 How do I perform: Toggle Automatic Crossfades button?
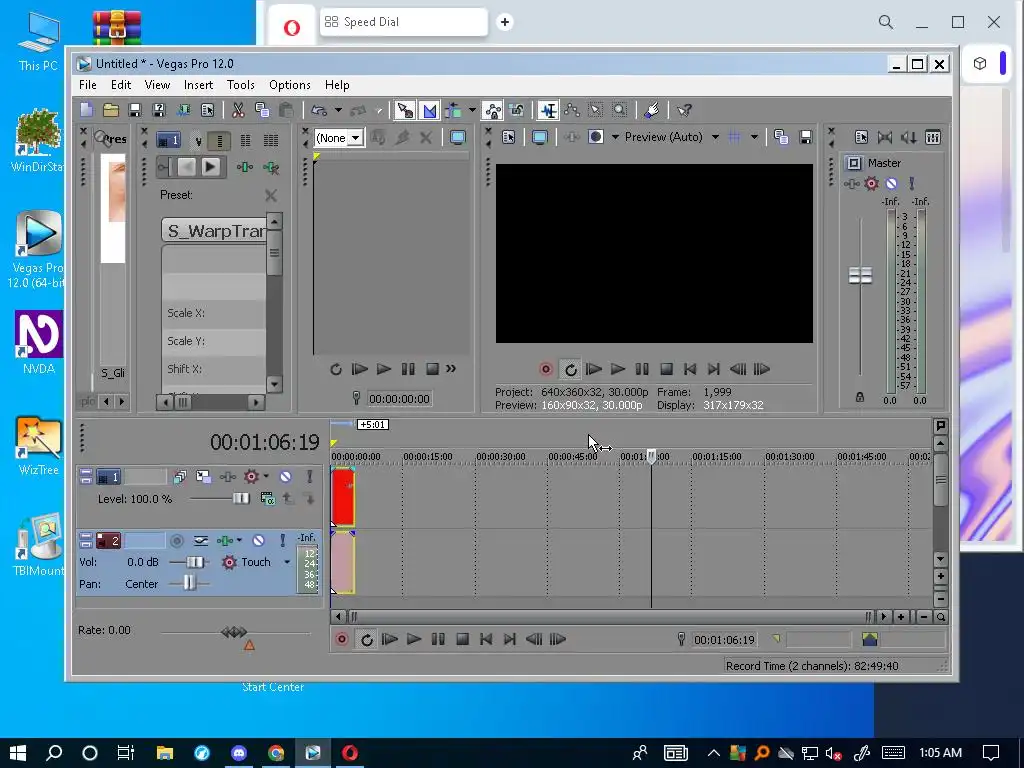click(429, 110)
